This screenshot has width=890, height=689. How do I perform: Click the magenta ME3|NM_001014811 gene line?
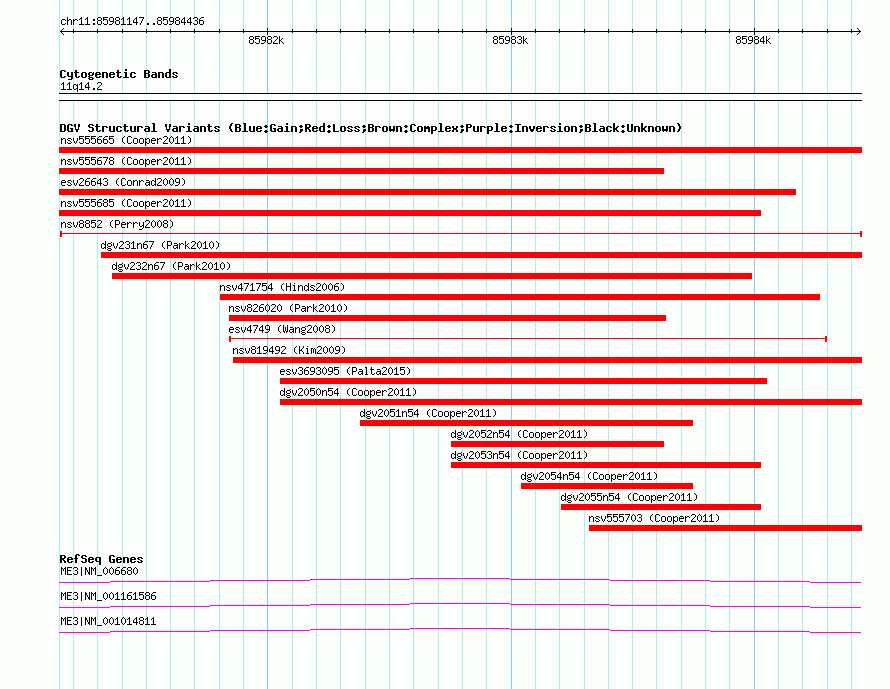tap(460, 631)
